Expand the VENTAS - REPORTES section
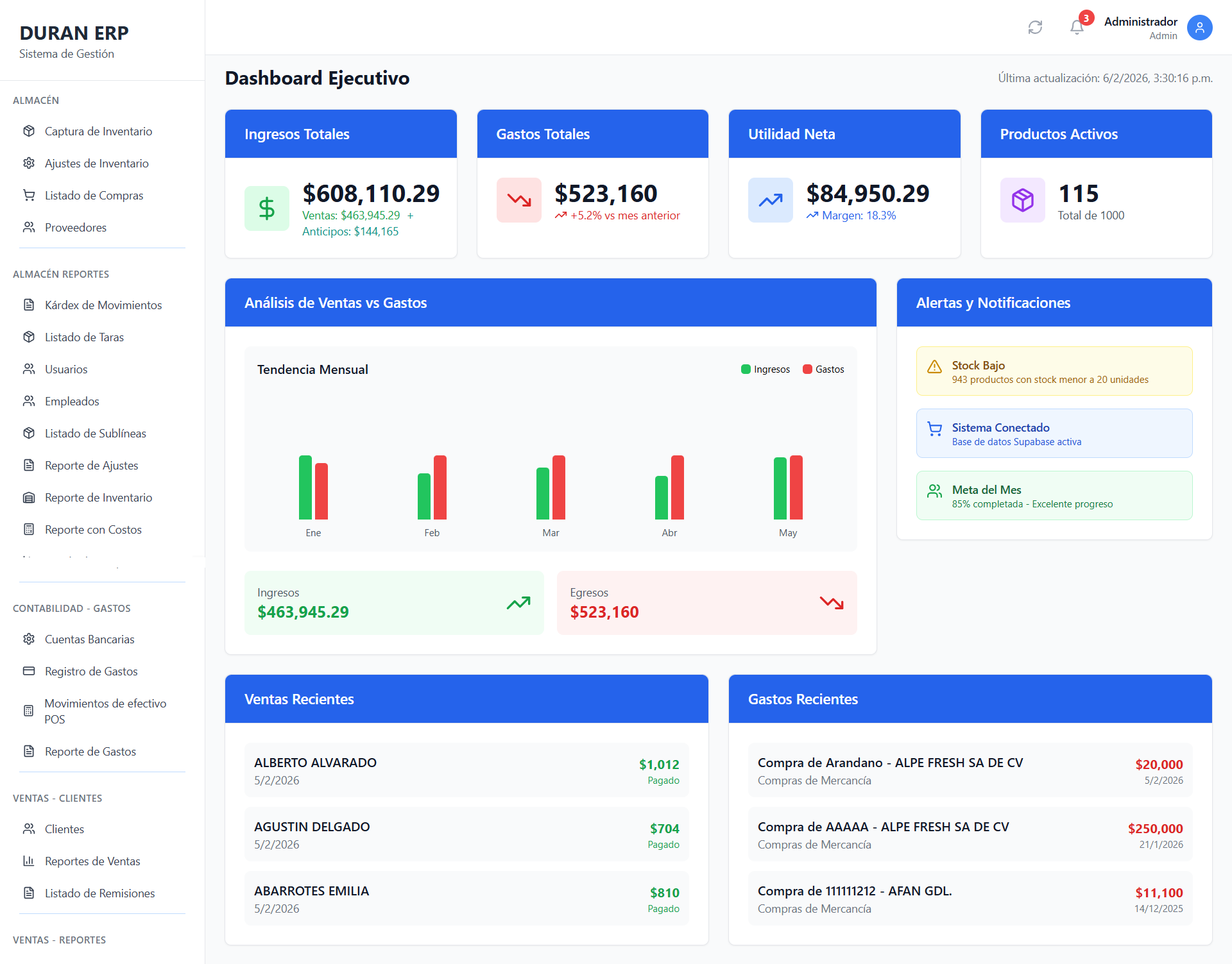This screenshot has height=964, width=1232. pos(59,940)
